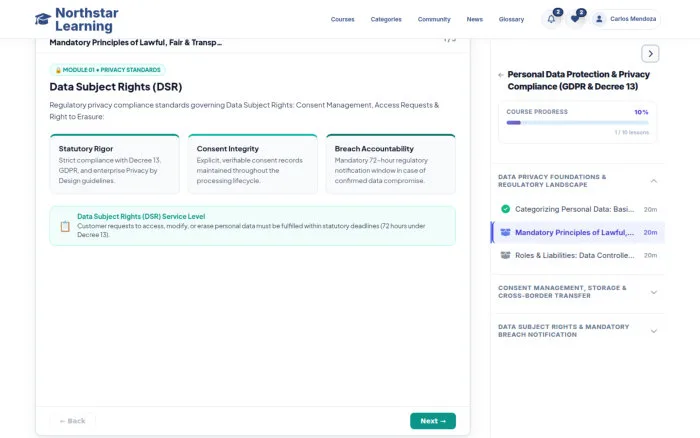Click the lesson icon beside Mandatory Principles of Lawful

505,232
